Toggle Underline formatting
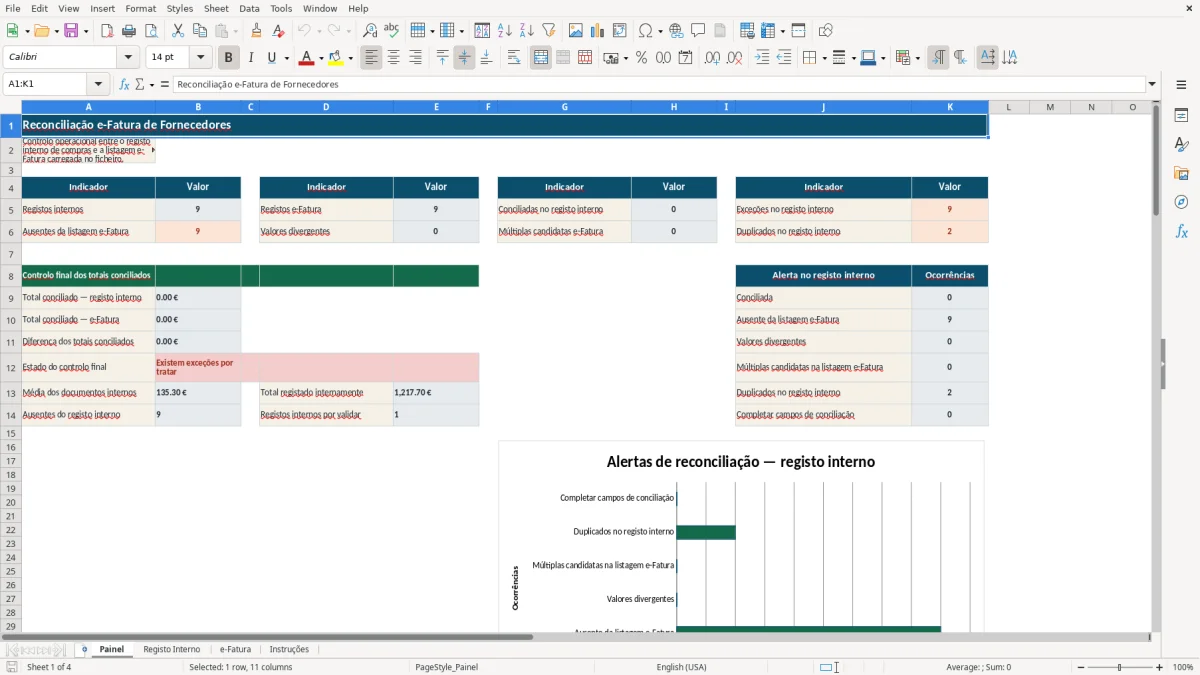 tap(271, 58)
